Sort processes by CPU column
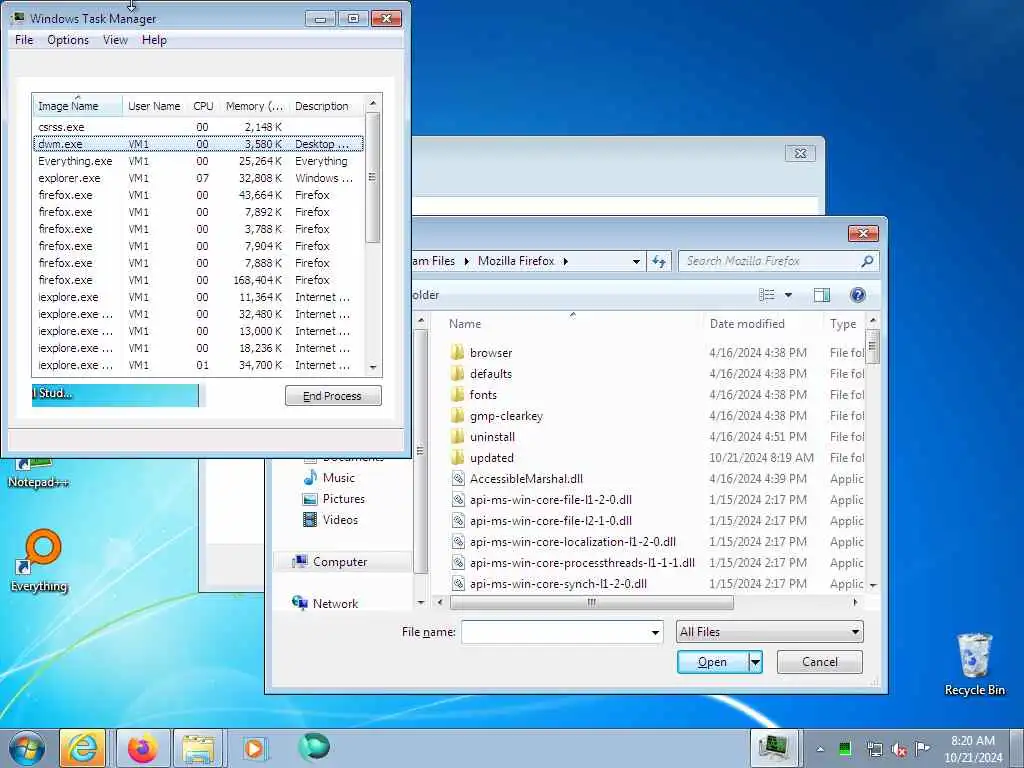 (x=203, y=106)
